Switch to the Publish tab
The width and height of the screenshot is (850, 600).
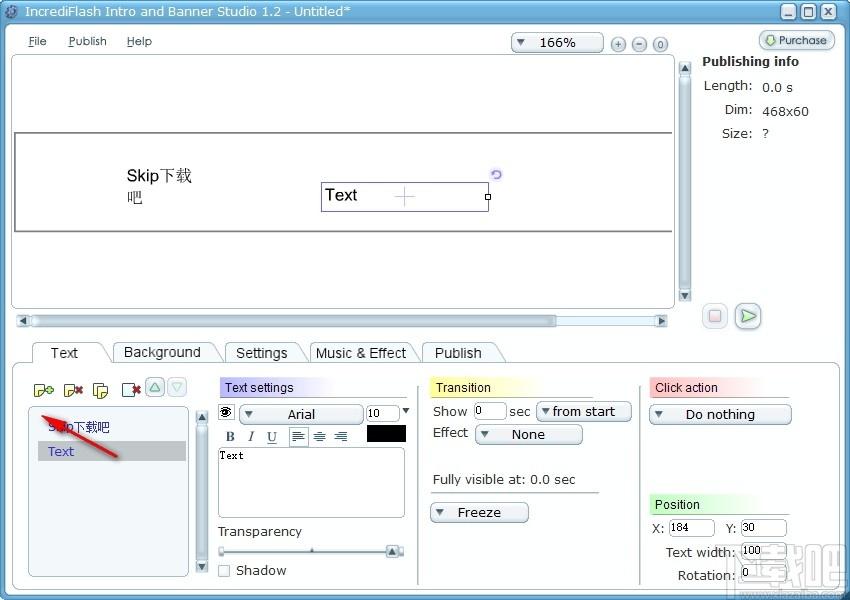pyautogui.click(x=458, y=353)
